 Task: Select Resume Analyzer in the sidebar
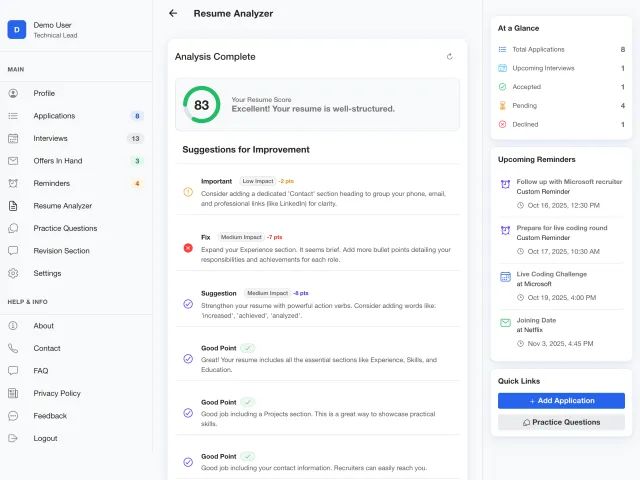76,206
